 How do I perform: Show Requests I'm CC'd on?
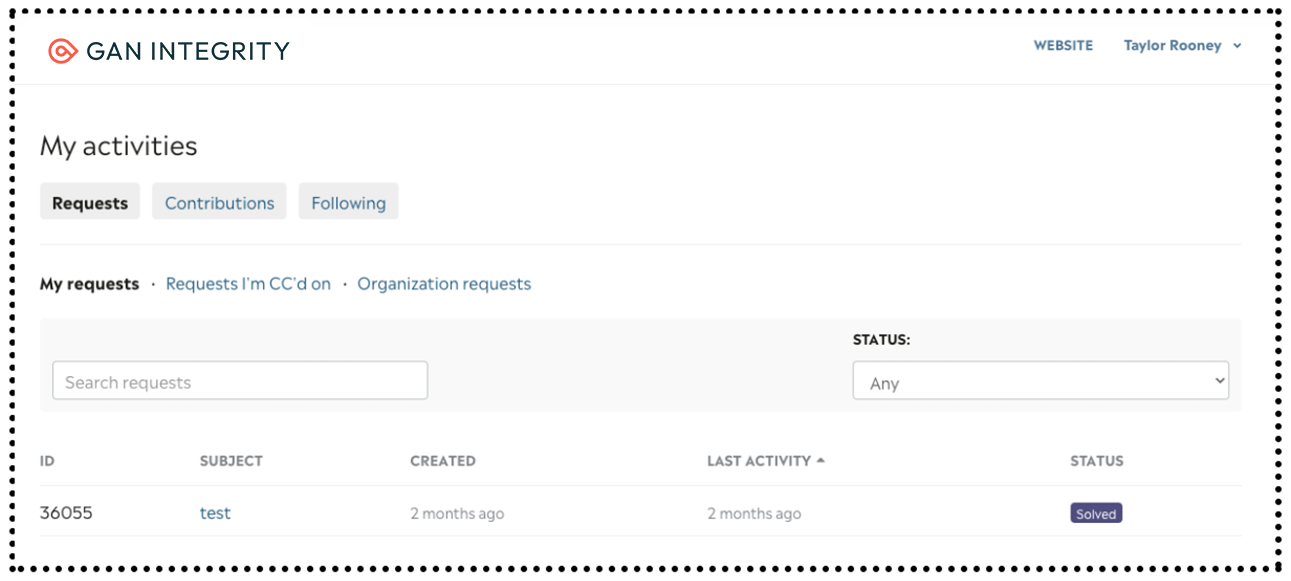[248, 284]
